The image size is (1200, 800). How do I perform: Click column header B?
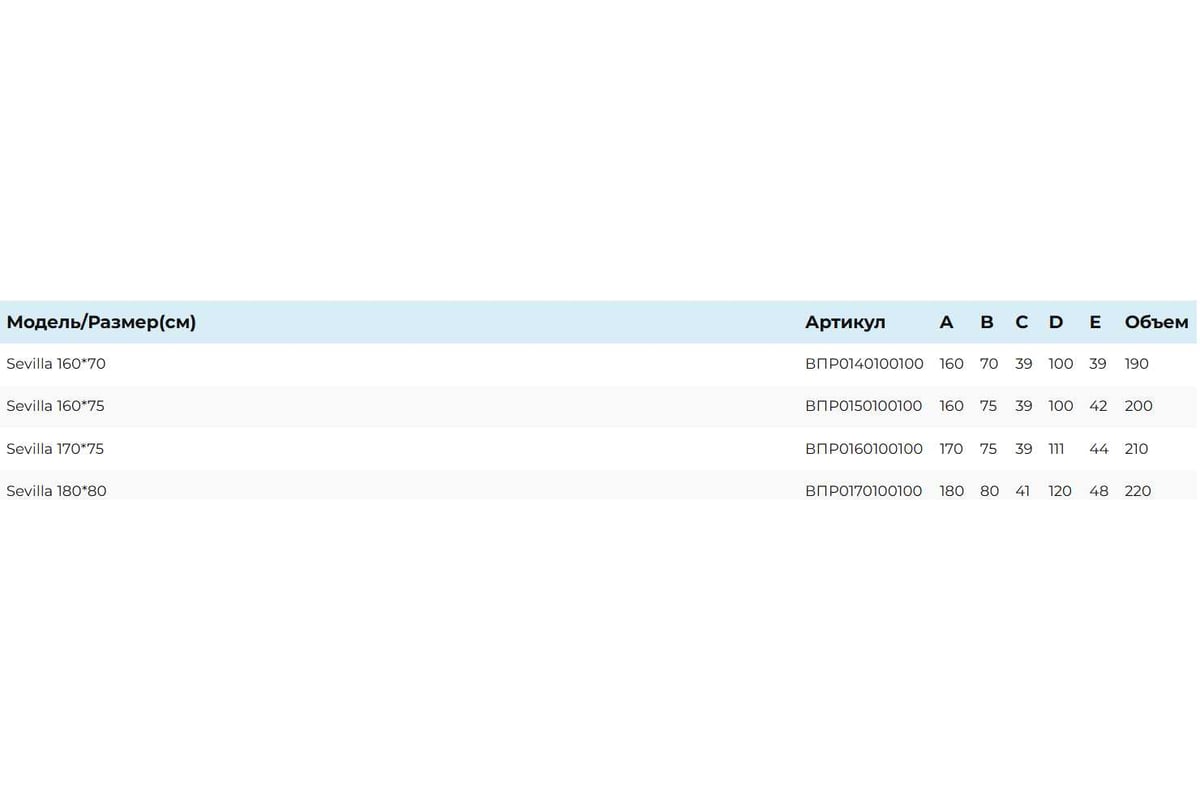click(x=987, y=322)
